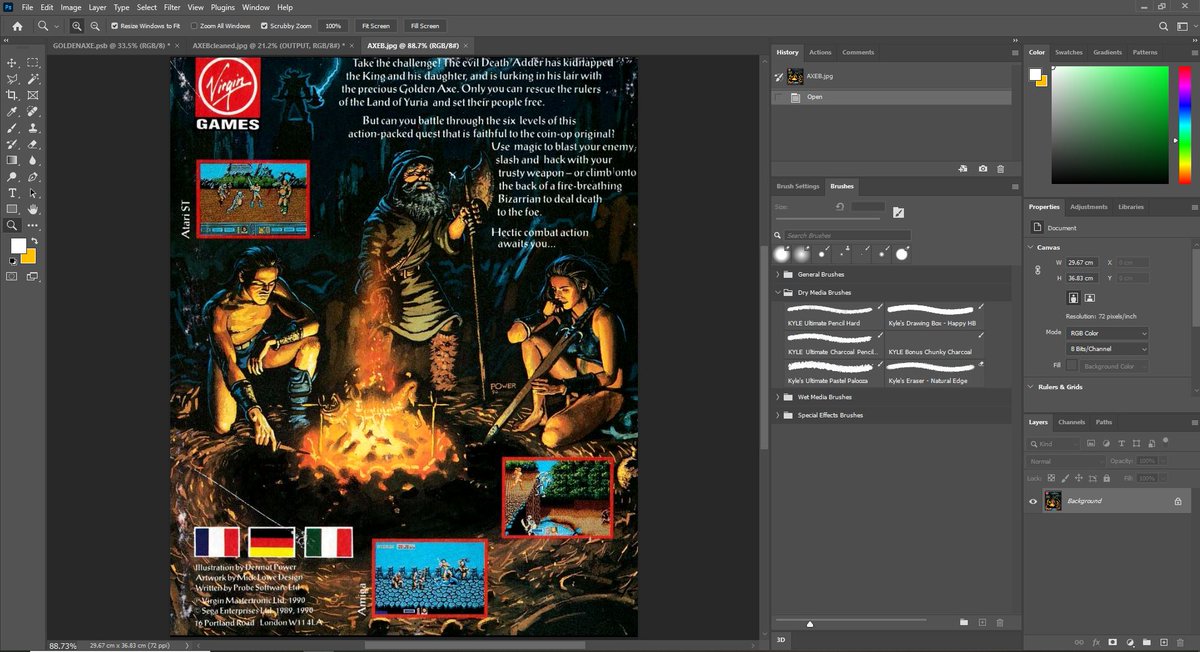Select the Path Selection tool
Screen dimensions: 1200x652
click(x=33, y=193)
